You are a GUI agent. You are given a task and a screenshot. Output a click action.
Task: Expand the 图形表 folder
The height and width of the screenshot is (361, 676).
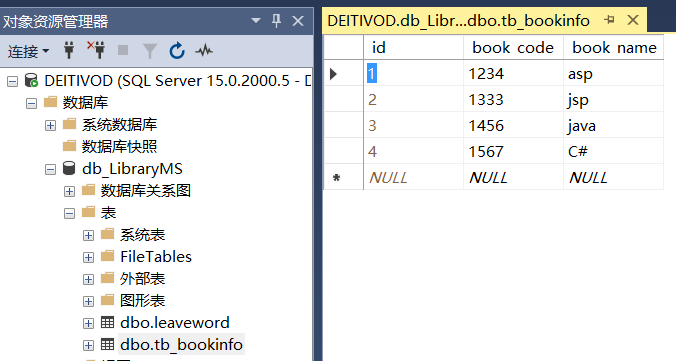pyautogui.click(x=88, y=301)
